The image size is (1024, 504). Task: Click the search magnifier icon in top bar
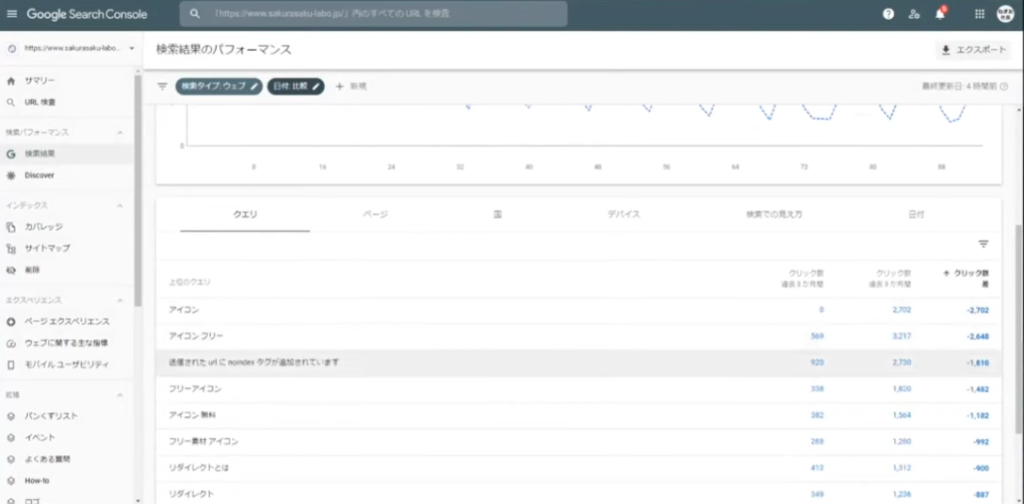tap(194, 14)
